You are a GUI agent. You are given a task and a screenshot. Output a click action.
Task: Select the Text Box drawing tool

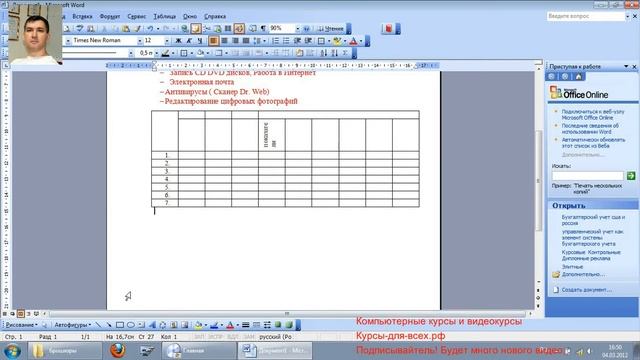click(x=141, y=325)
